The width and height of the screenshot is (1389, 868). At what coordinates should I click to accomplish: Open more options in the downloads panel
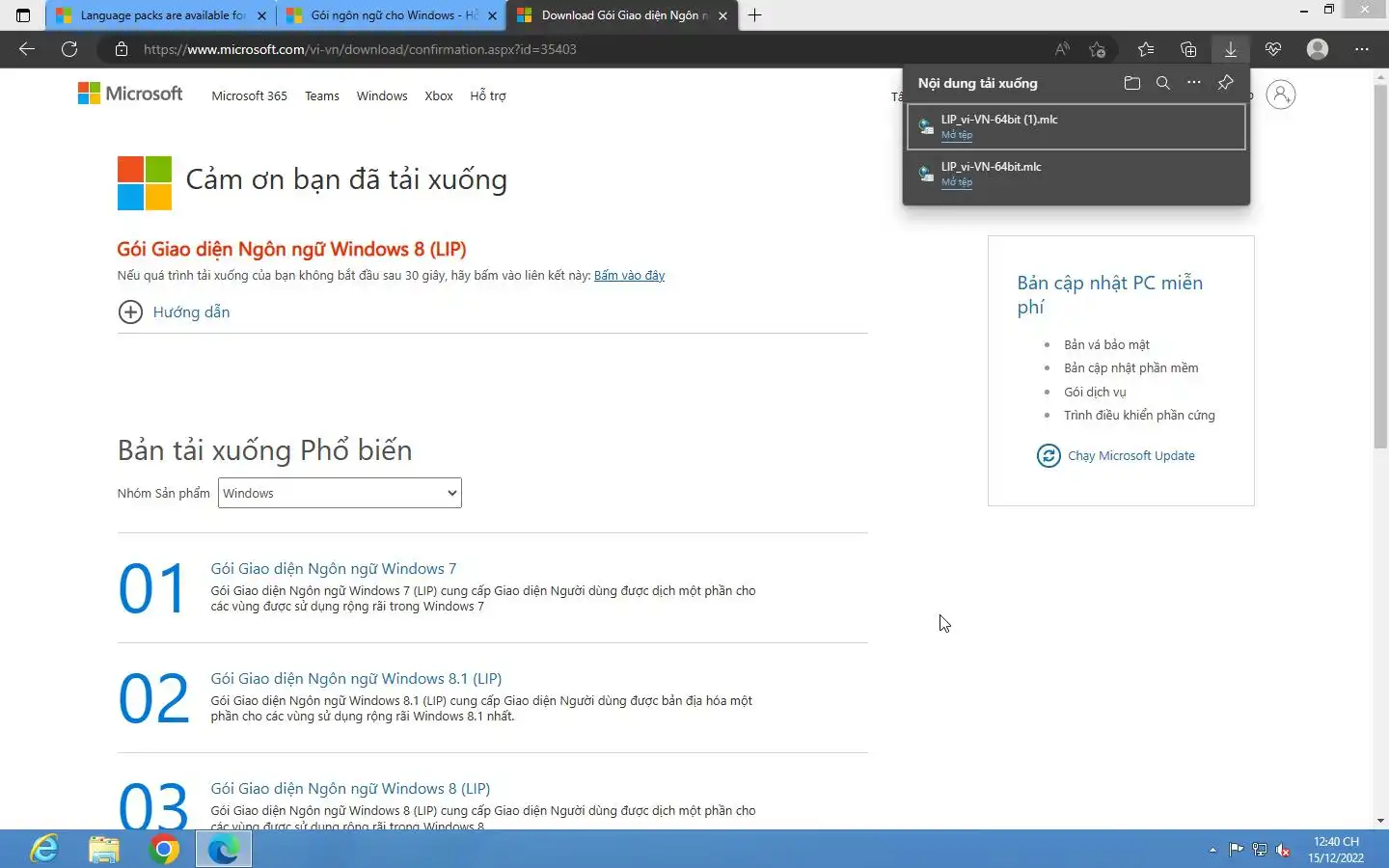pyautogui.click(x=1194, y=83)
